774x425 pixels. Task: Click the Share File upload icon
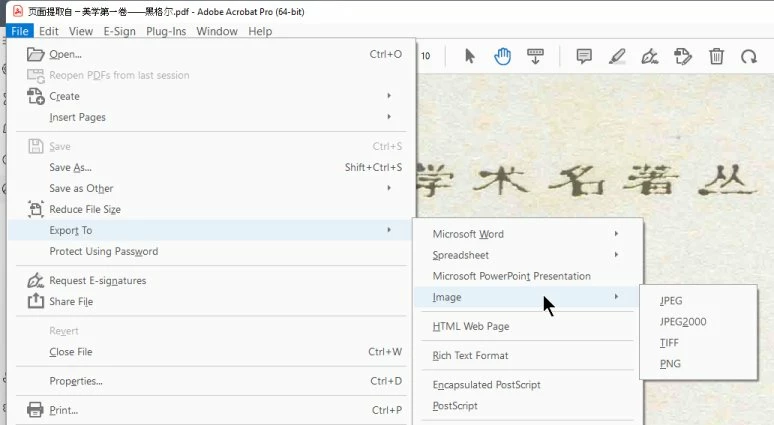pyautogui.click(x=36, y=301)
